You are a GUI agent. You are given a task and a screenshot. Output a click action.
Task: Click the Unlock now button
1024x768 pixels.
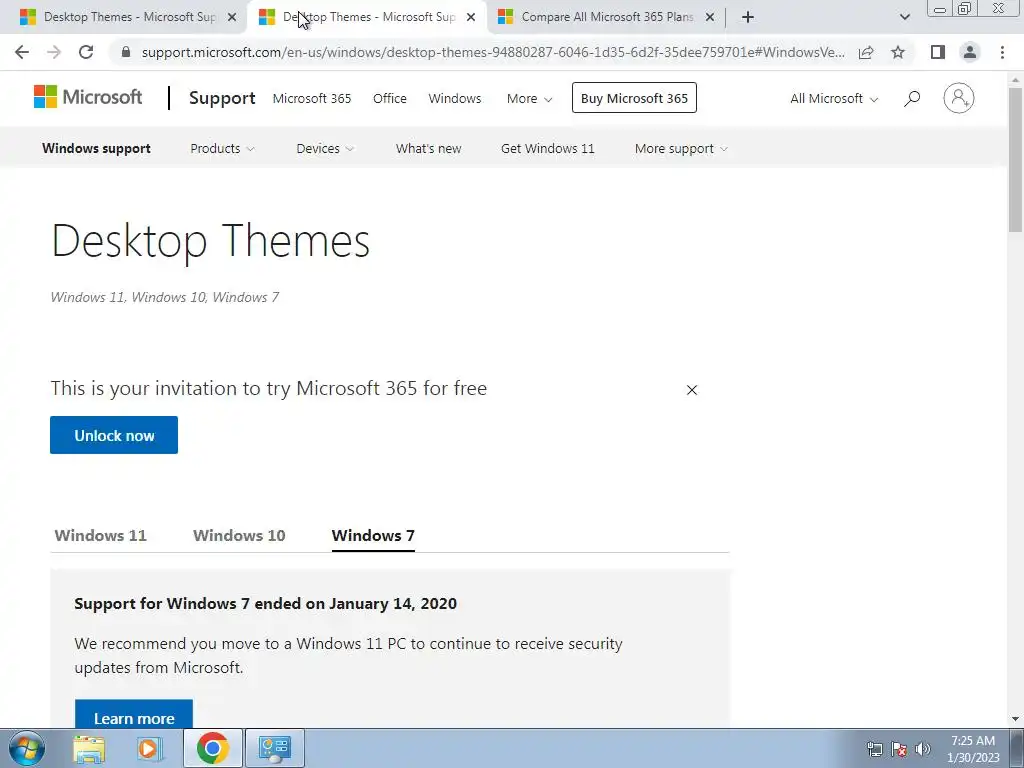click(x=114, y=435)
